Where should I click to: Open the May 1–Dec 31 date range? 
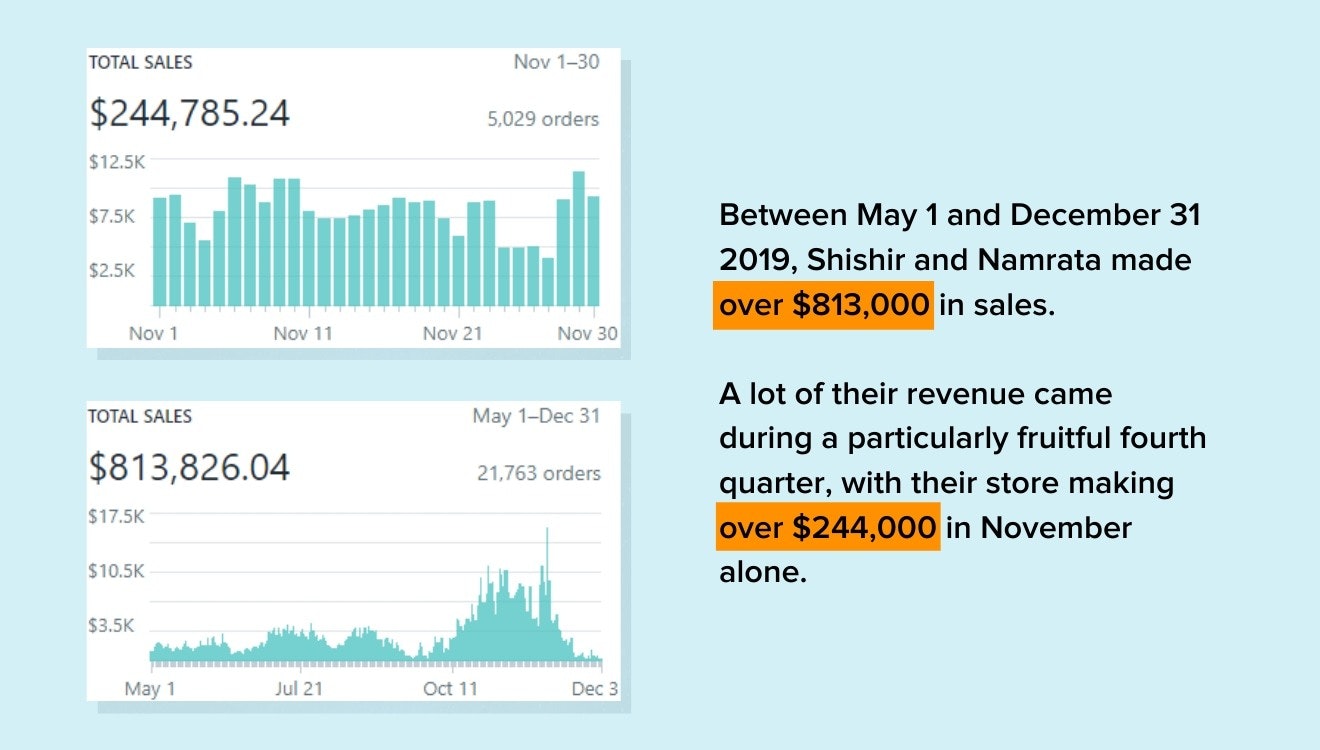(x=536, y=416)
